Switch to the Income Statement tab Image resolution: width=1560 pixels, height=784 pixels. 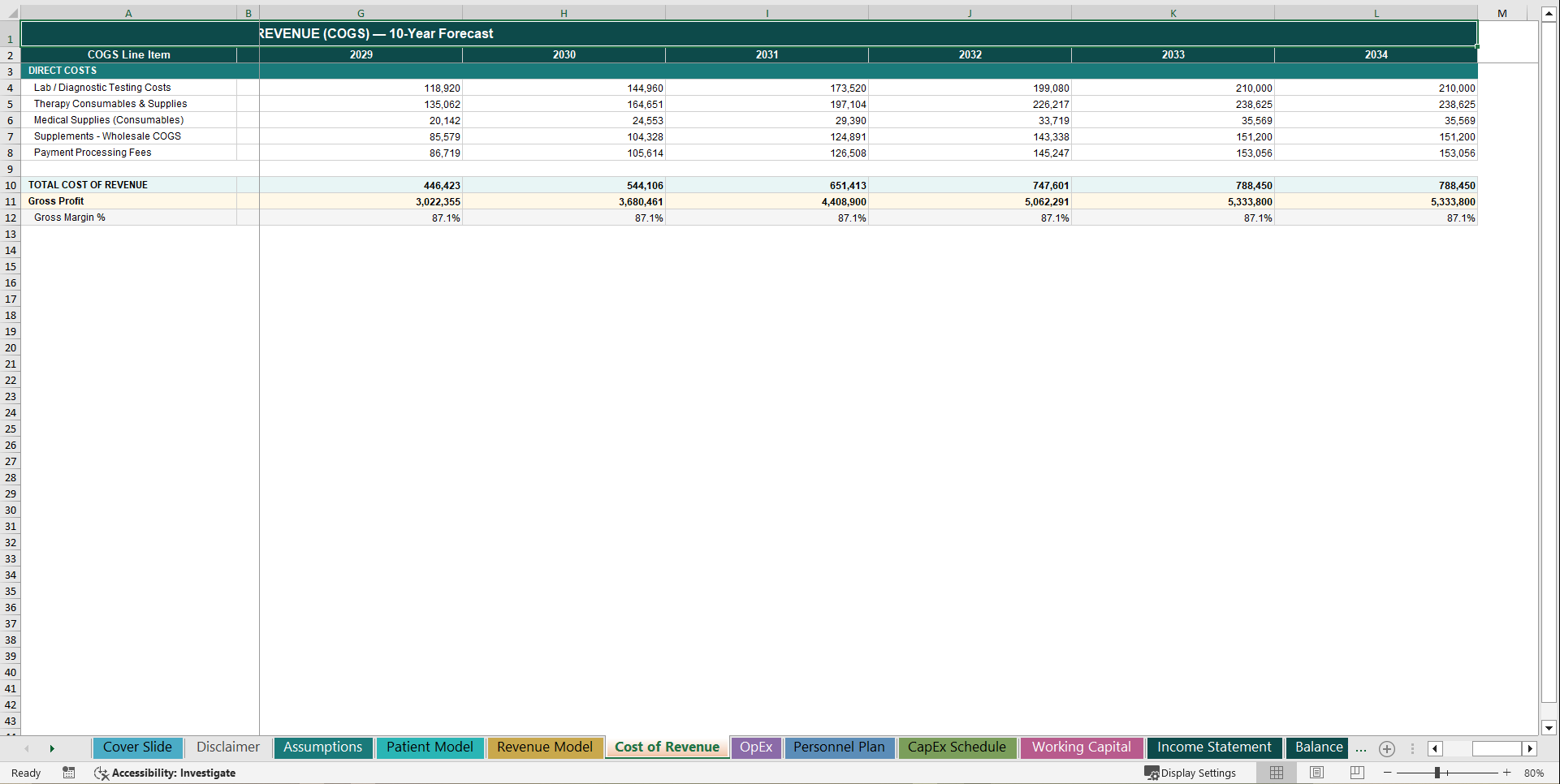1213,747
